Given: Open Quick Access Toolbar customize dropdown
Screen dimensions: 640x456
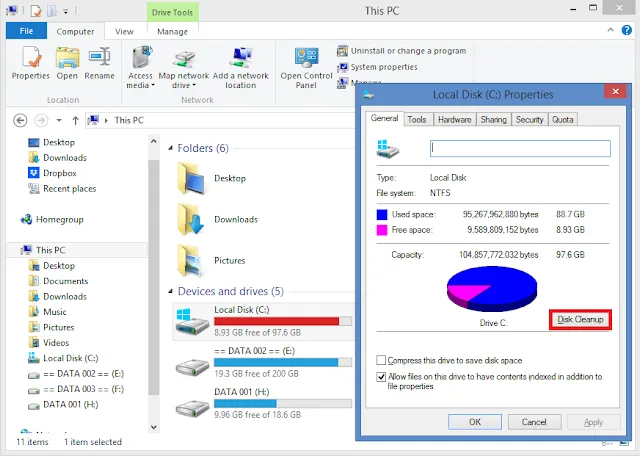Looking at the screenshot, I should [x=65, y=12].
